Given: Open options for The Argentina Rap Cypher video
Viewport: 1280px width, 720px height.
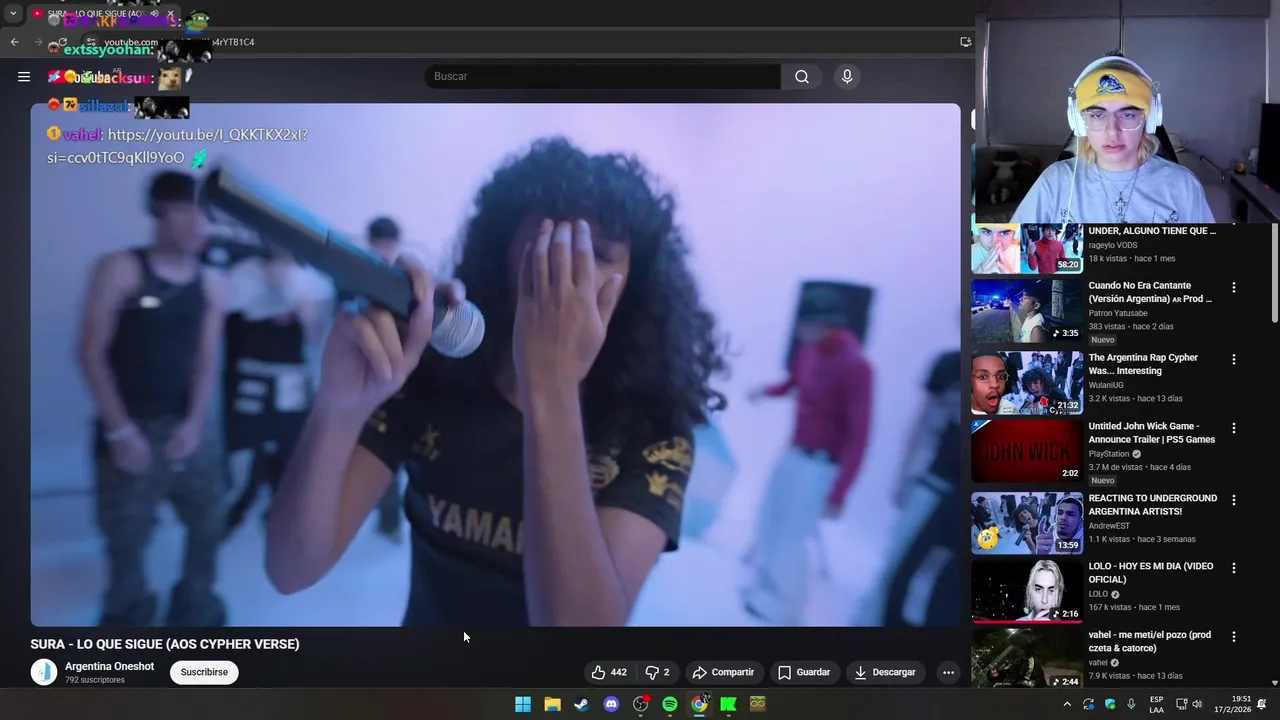Looking at the screenshot, I should (x=1233, y=359).
